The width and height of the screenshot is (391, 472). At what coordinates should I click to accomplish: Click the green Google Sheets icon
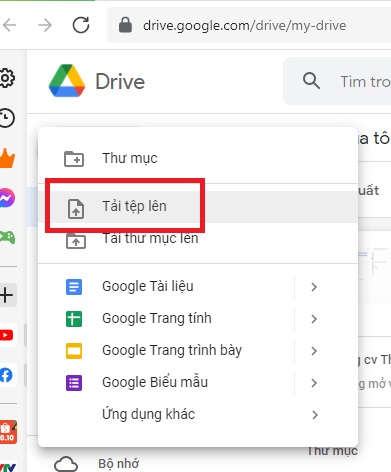point(74,319)
